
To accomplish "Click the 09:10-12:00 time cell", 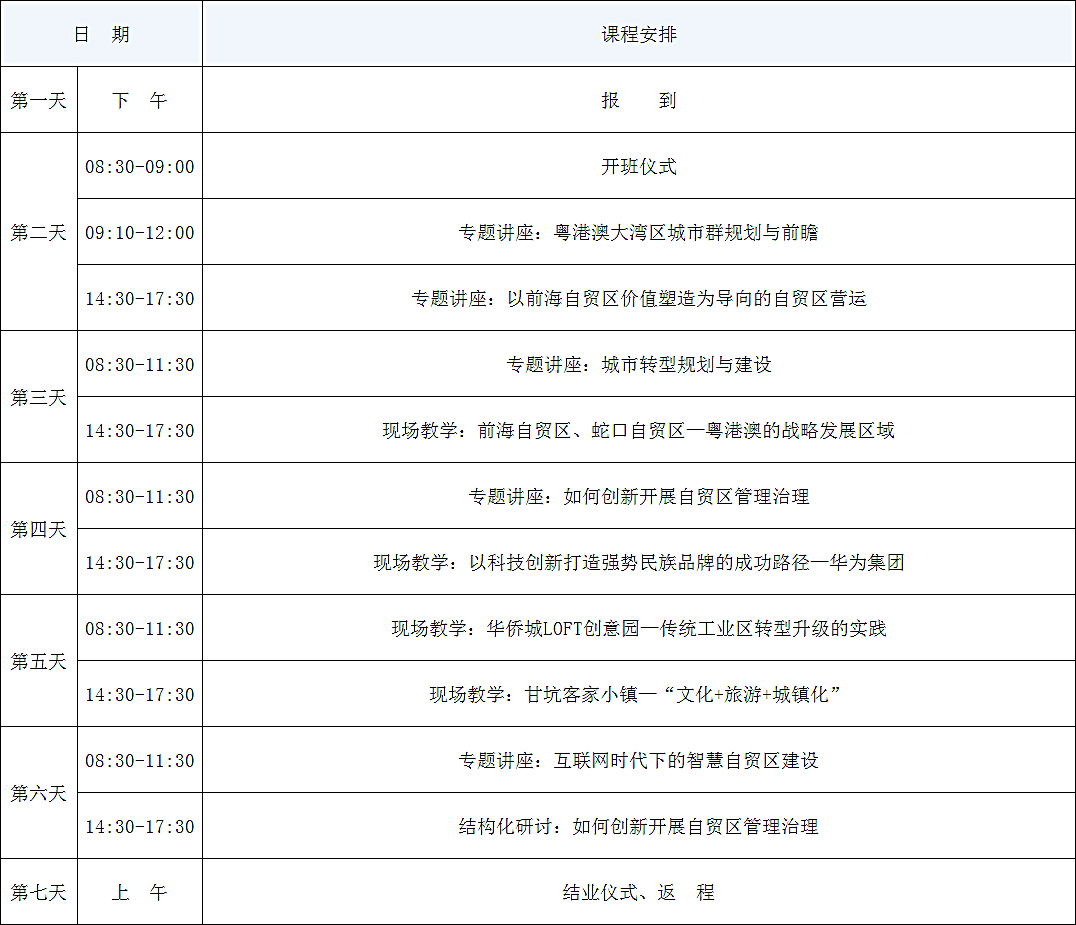I will (x=140, y=232).
